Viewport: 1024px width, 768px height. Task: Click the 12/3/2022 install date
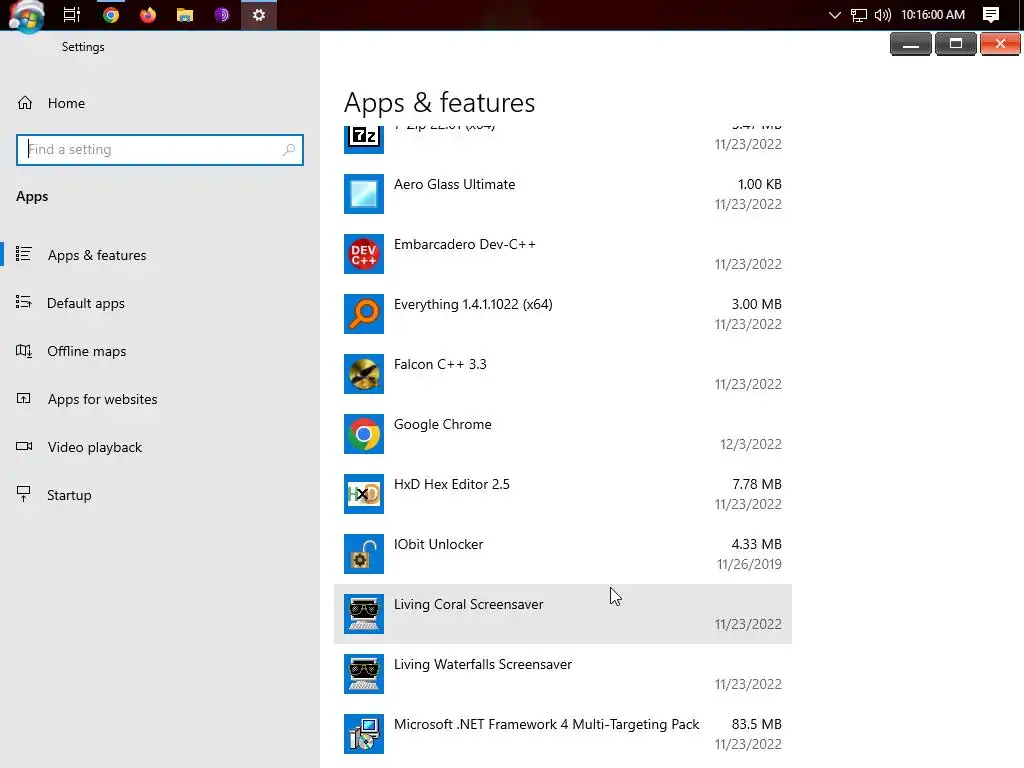click(x=751, y=444)
